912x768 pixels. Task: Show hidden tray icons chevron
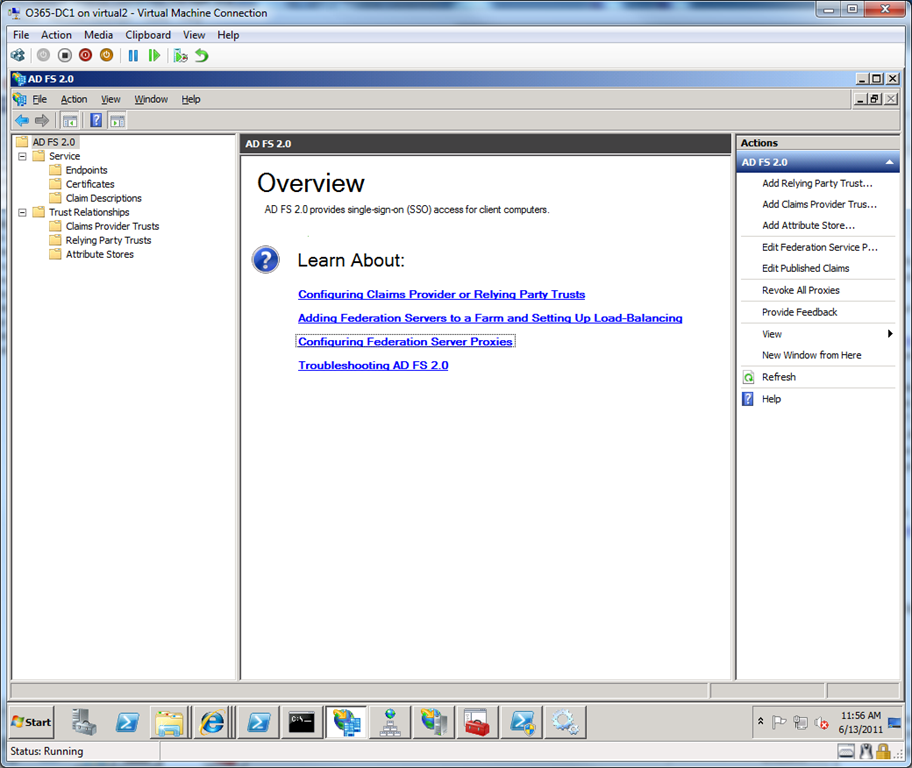pos(760,721)
